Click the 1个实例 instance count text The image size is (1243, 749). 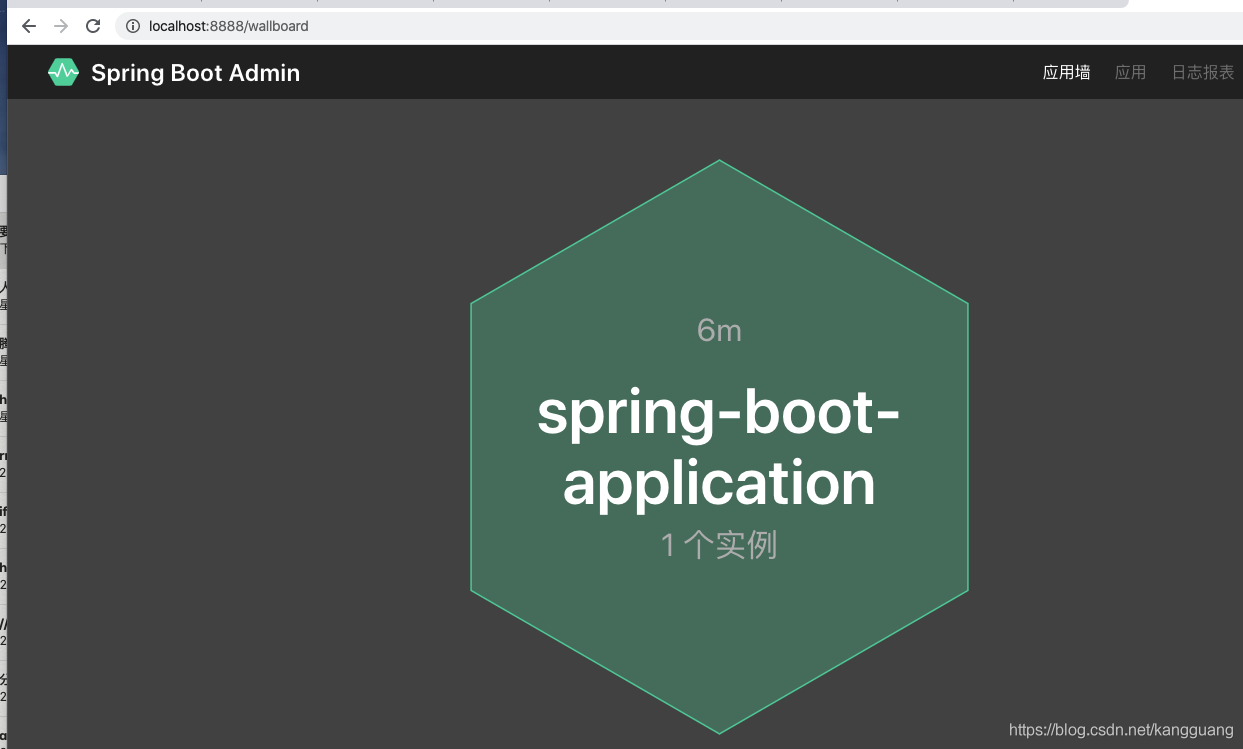(x=719, y=545)
